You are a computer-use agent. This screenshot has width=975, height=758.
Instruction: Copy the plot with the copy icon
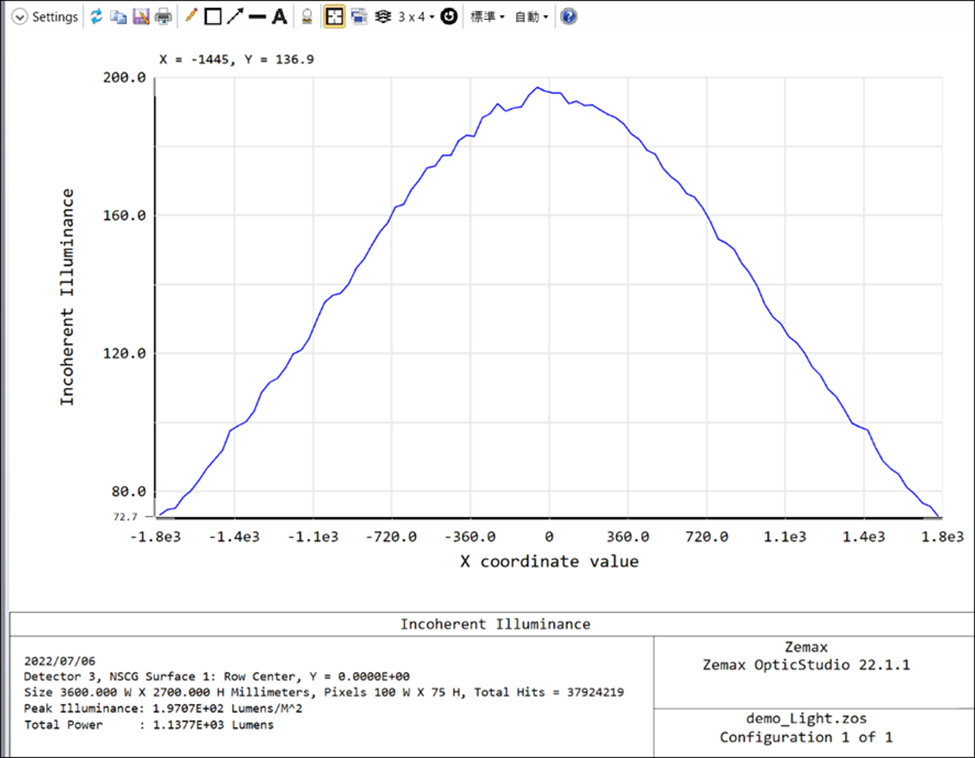pyautogui.click(x=118, y=17)
